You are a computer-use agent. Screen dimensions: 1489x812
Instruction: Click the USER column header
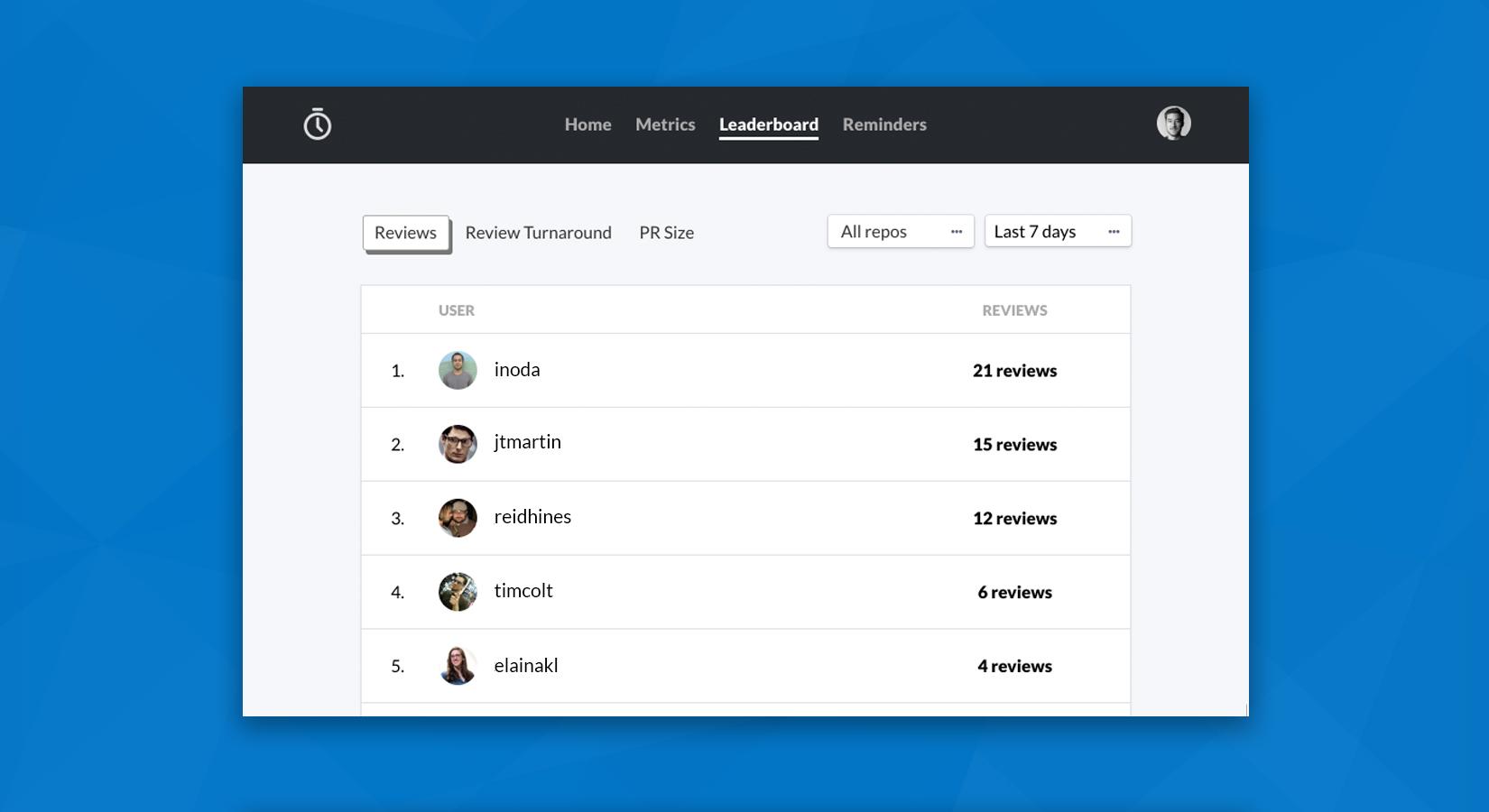pos(456,310)
